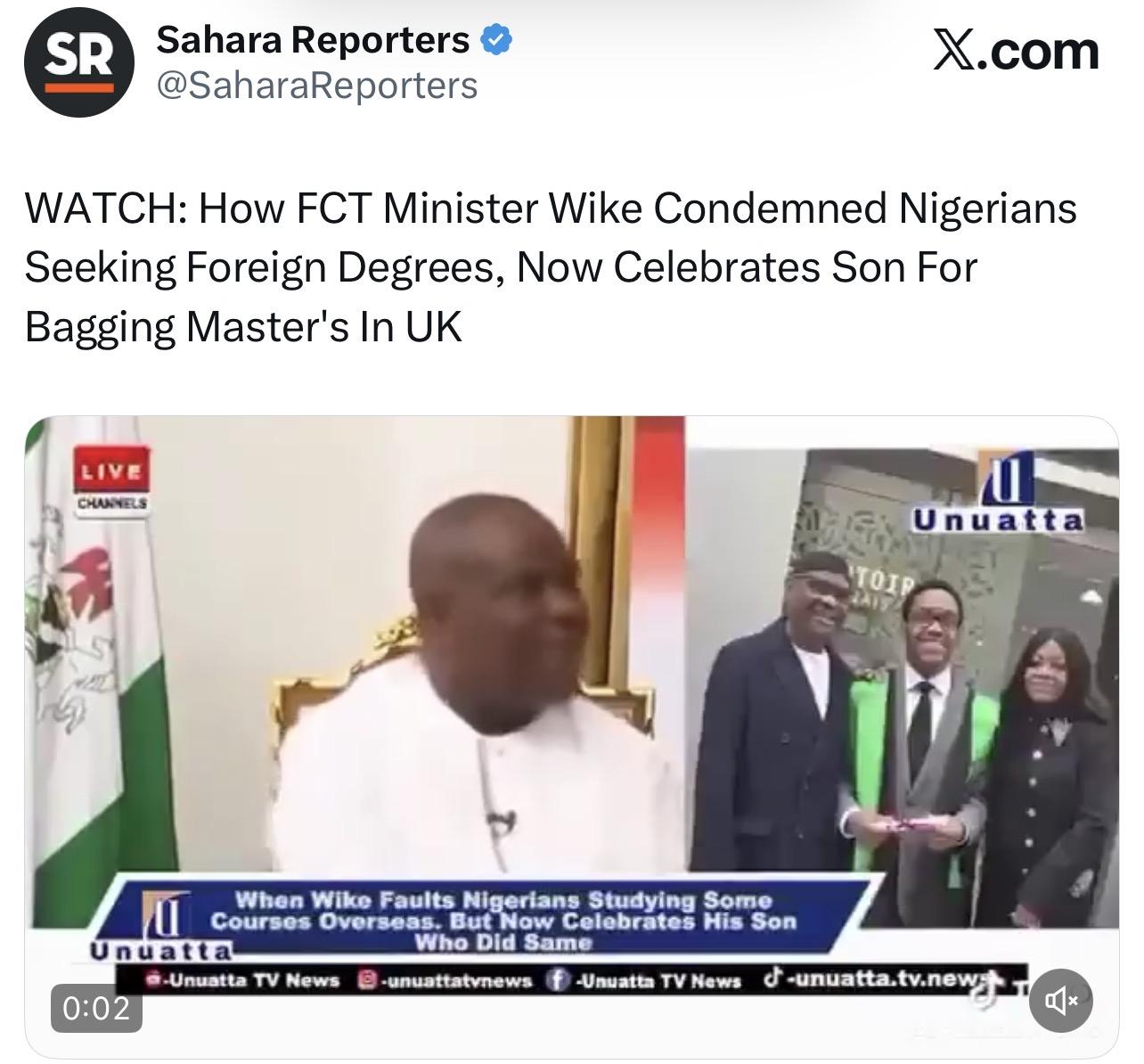This screenshot has width=1144, height=1064.
Task: Click the 0:02 video timestamp badge
Action: 95,1008
